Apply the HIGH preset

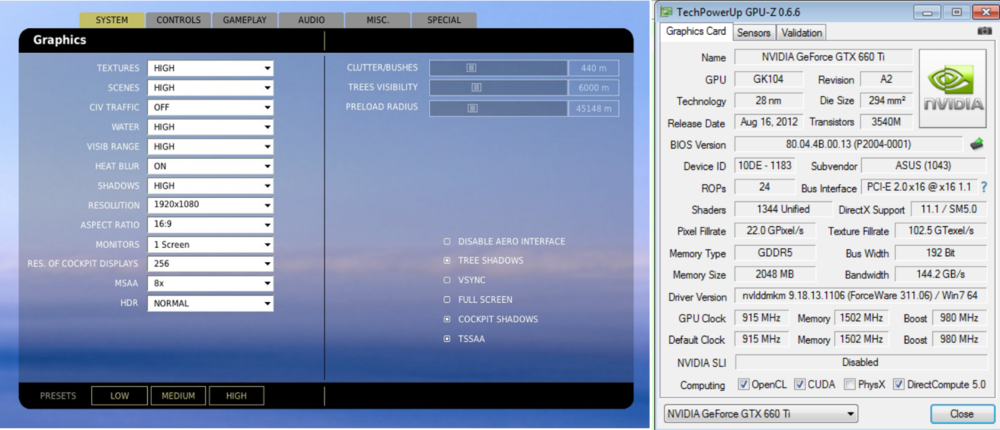[x=237, y=396]
